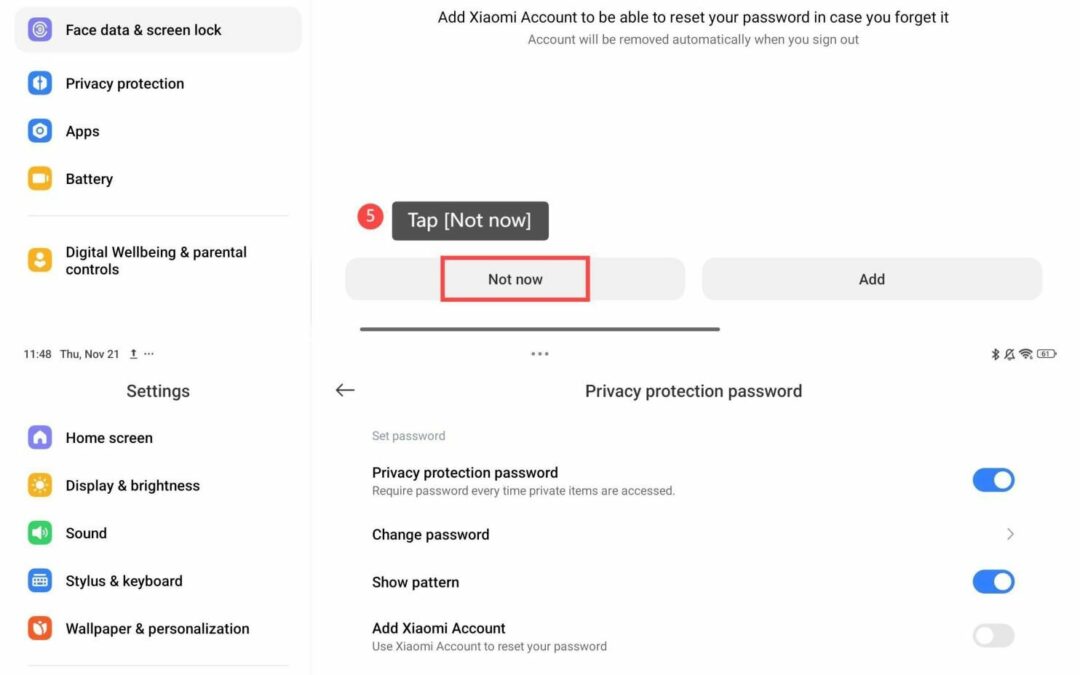Viewport: 1080px width, 675px height.
Task: Tap the Battery settings icon
Action: (39, 178)
